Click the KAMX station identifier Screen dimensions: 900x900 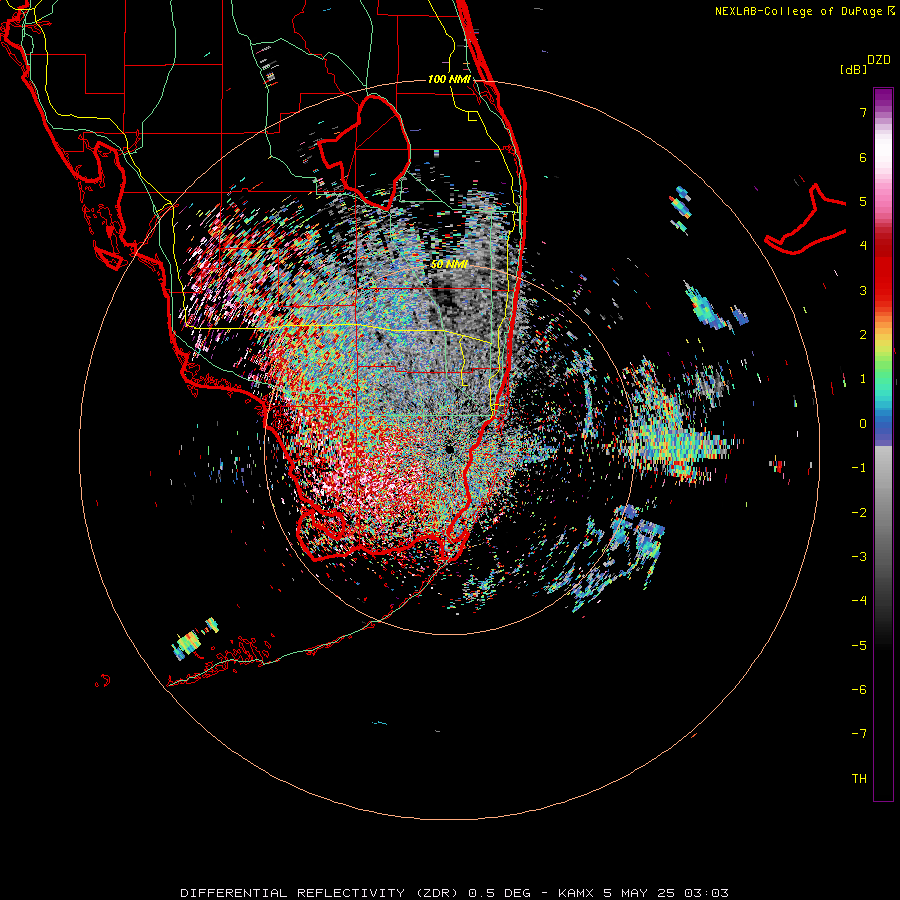(x=576, y=893)
